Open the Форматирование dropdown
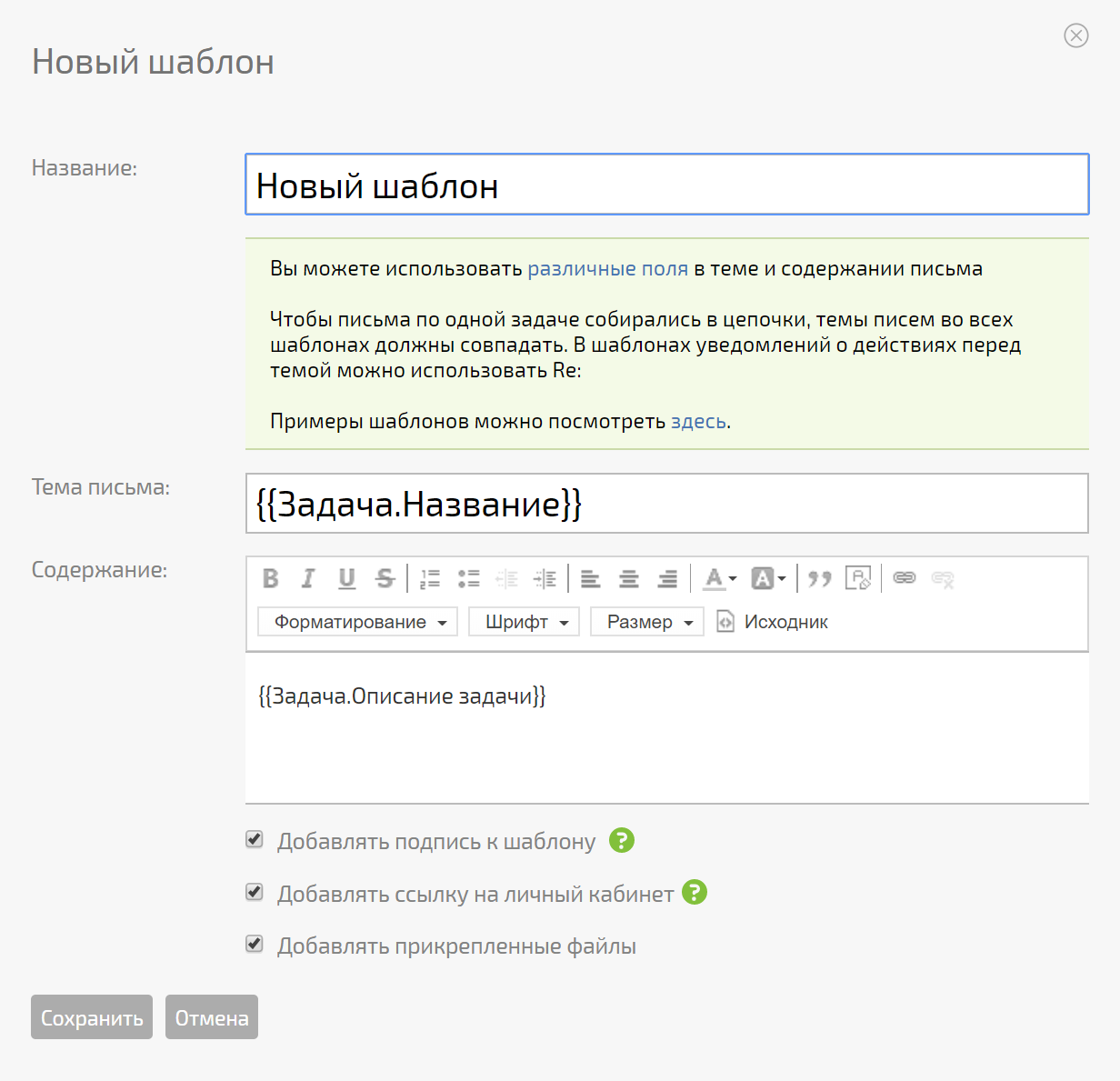This screenshot has width=1120, height=1081. coord(358,622)
